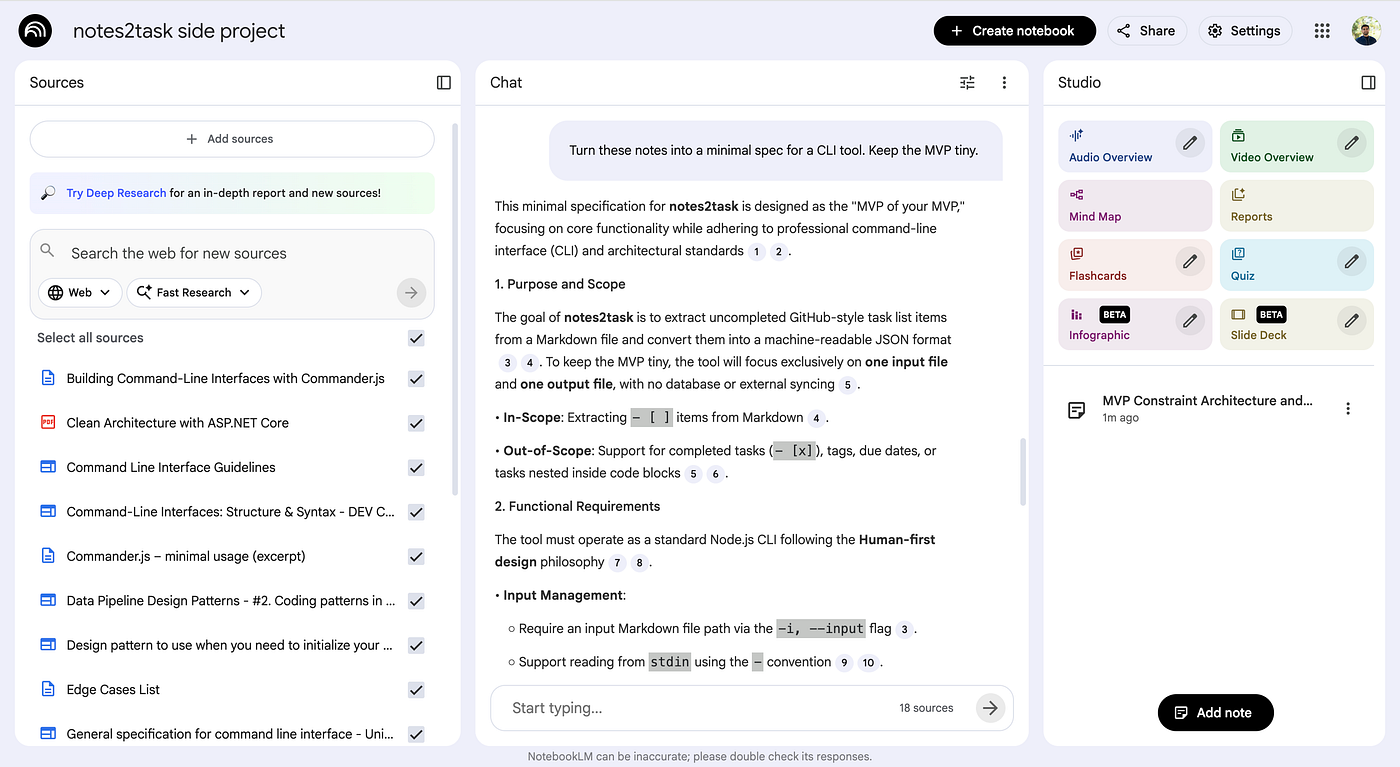This screenshot has height=767, width=1400.
Task: Edit Audio Overview settings pencil
Action: [x=1189, y=143]
